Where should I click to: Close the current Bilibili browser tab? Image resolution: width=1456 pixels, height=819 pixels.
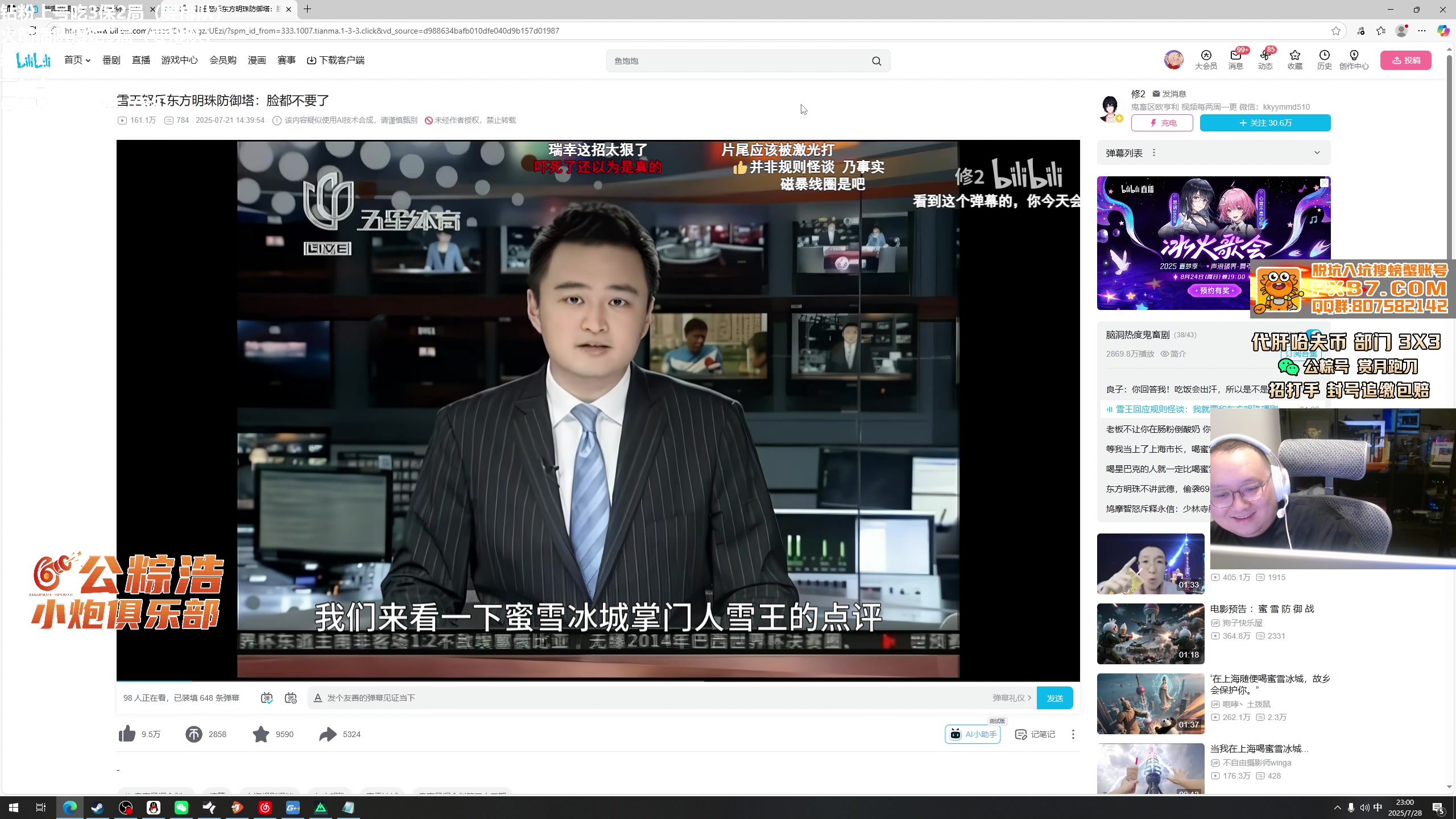pyautogui.click(x=289, y=9)
